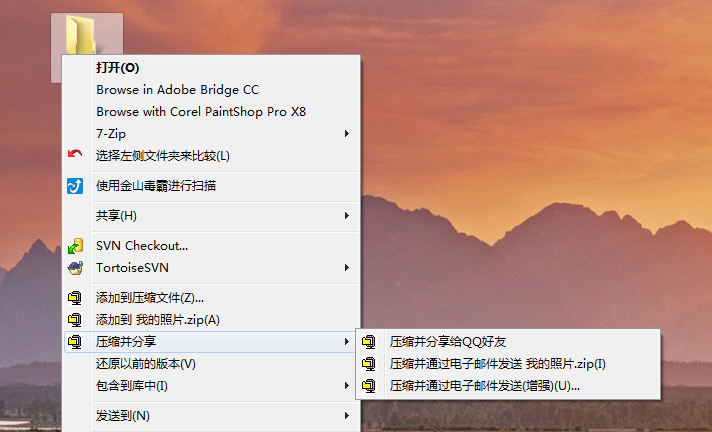Choose 打开(O) from the context menu
The image size is (712, 432).
pos(117,68)
